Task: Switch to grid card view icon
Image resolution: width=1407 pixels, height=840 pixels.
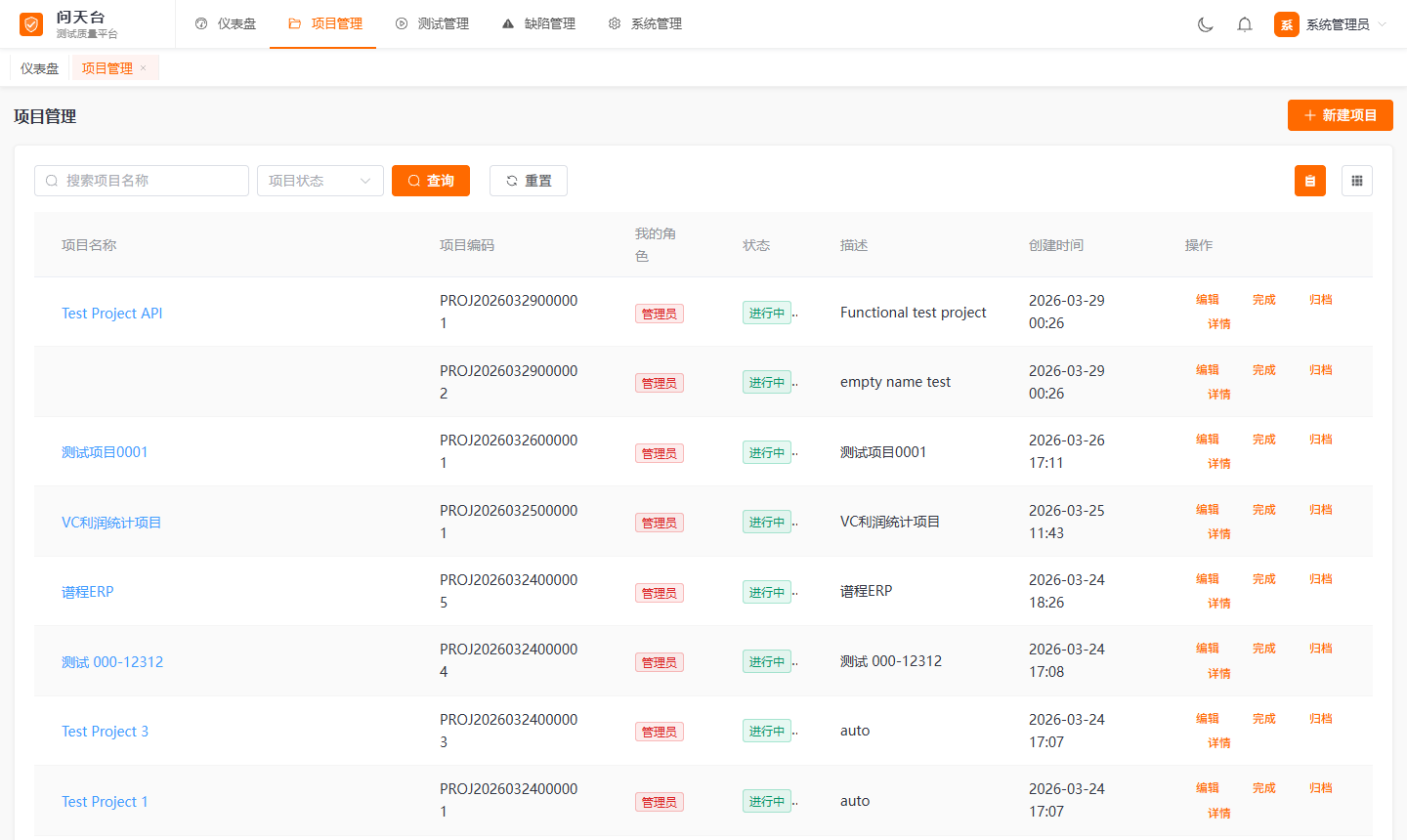Action: coord(1357,181)
